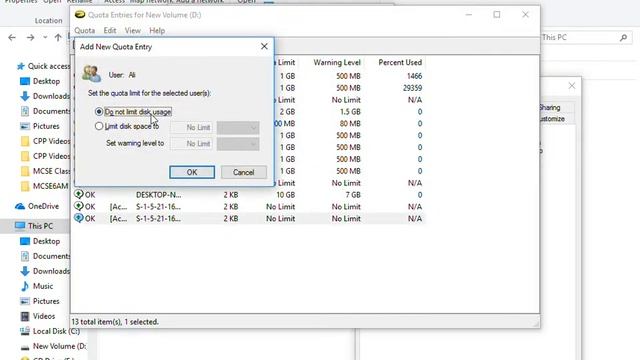Image resolution: width=640 pixels, height=360 pixels.
Task: Open Desktop under This PC
Action: (40, 241)
